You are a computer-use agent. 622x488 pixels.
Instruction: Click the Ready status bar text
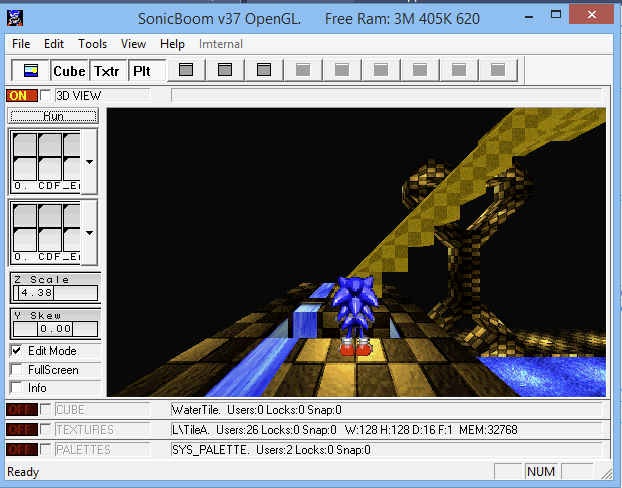pyautogui.click(x=23, y=472)
